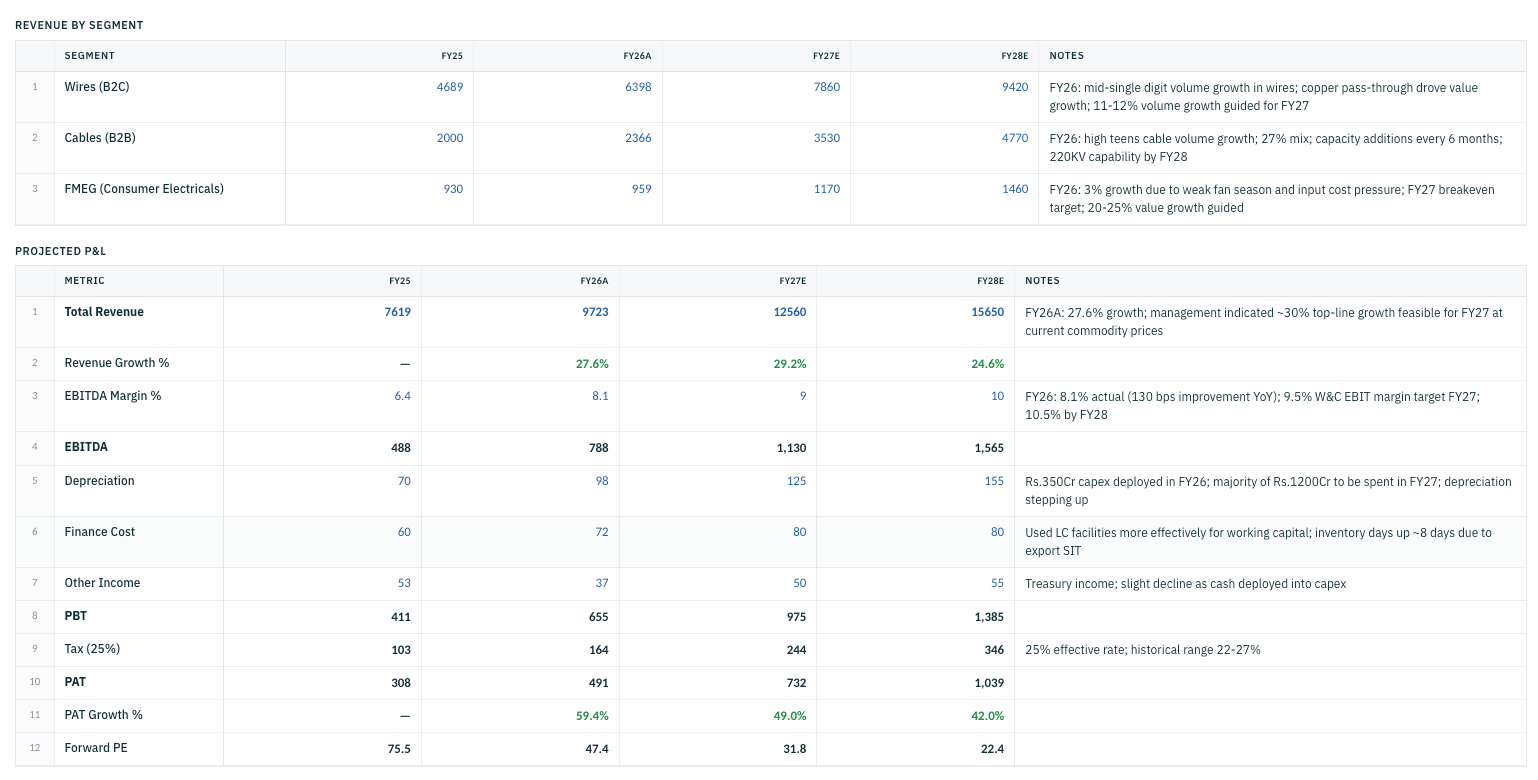Image resolution: width=1538 pixels, height=780 pixels.
Task: Click Forward PE FY28E value 22.4
Action: (x=993, y=749)
